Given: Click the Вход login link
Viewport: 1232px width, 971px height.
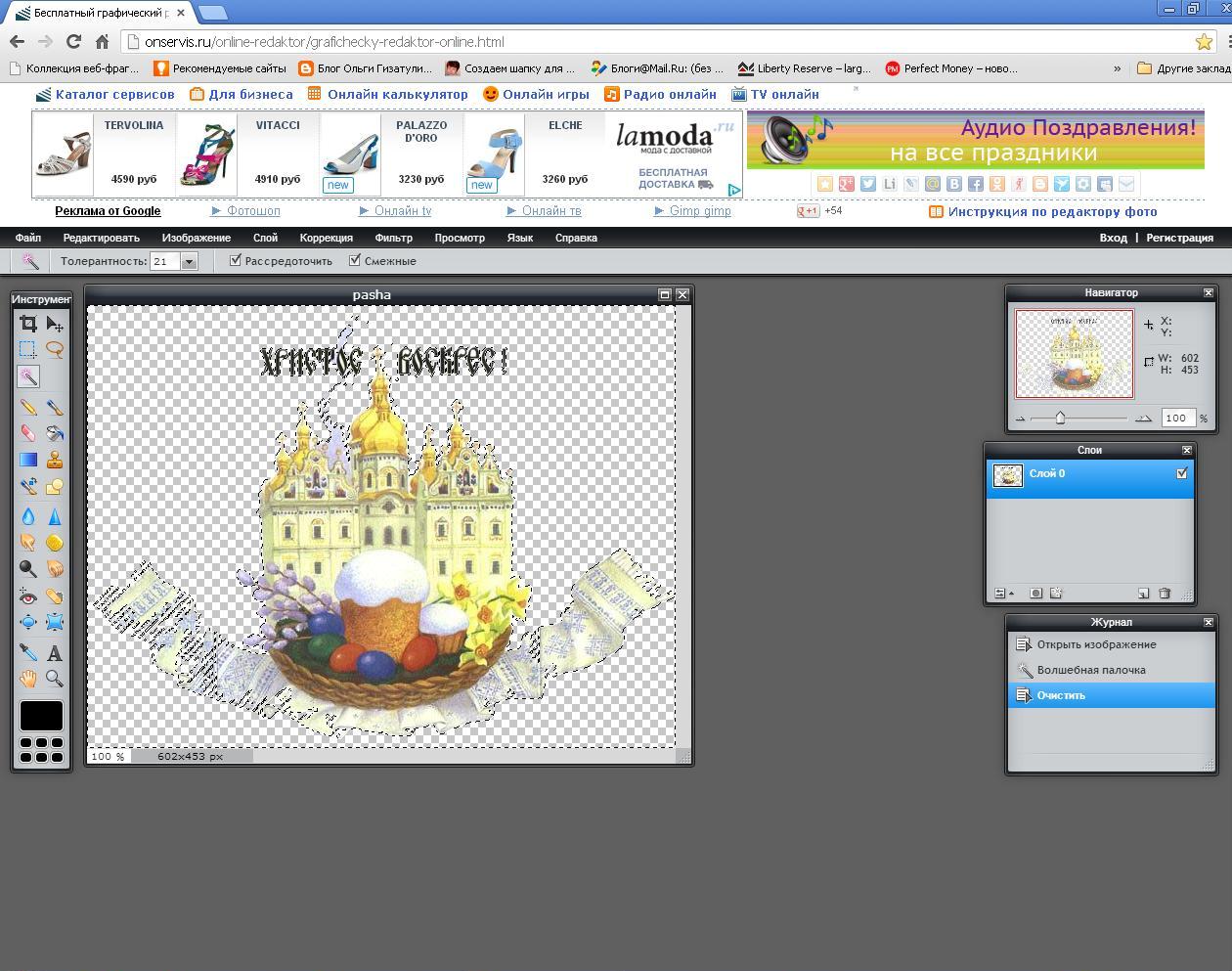Looking at the screenshot, I should click(x=1113, y=238).
